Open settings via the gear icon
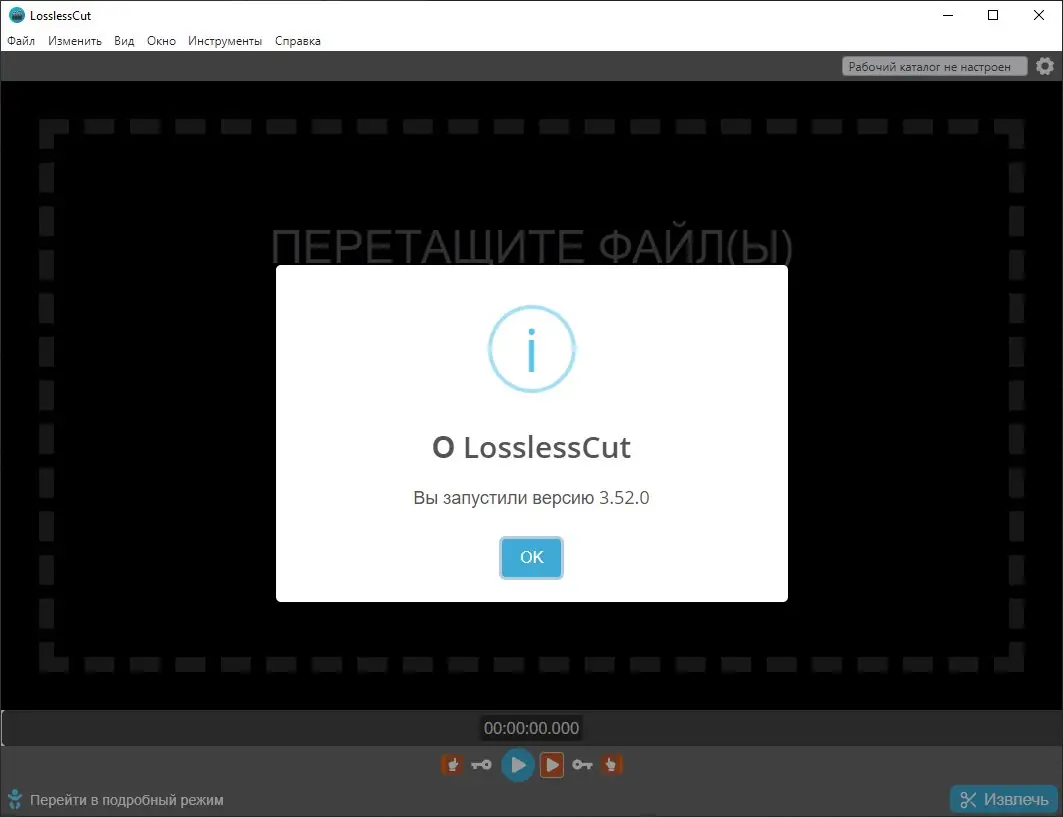1063x817 pixels. click(x=1045, y=66)
